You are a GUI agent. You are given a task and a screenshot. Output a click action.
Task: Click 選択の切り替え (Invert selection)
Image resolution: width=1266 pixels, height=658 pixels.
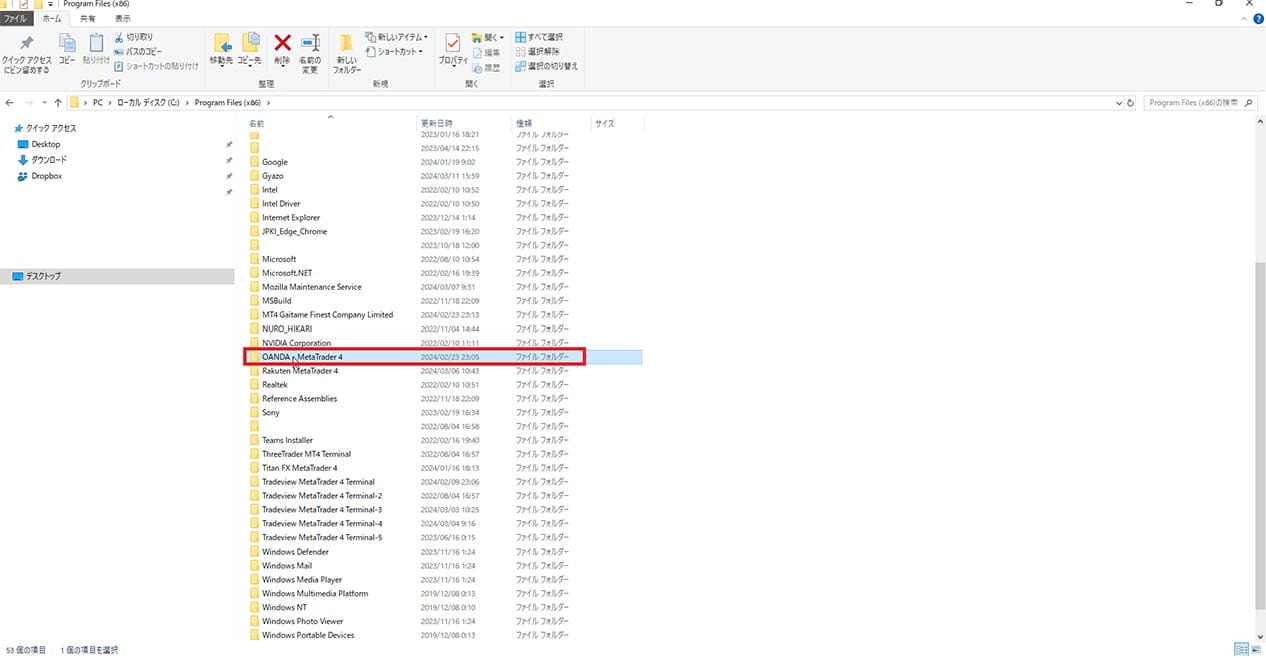point(546,66)
